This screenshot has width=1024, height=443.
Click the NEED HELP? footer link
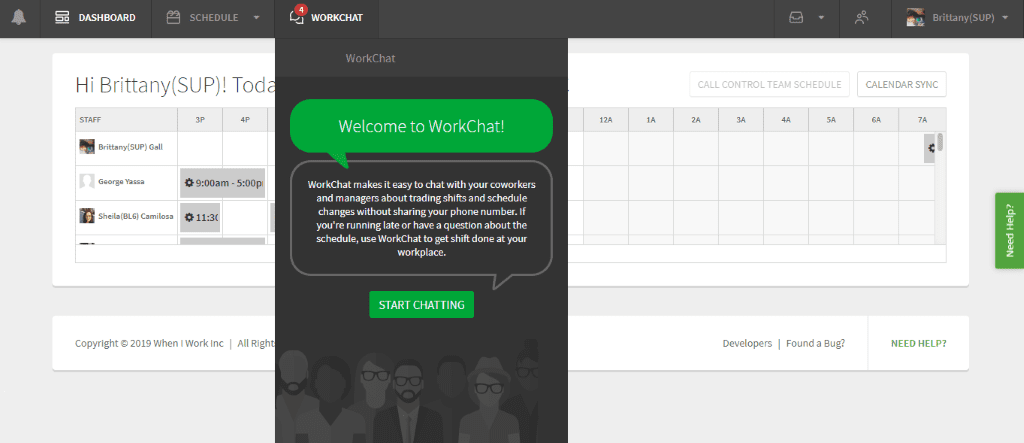click(918, 343)
